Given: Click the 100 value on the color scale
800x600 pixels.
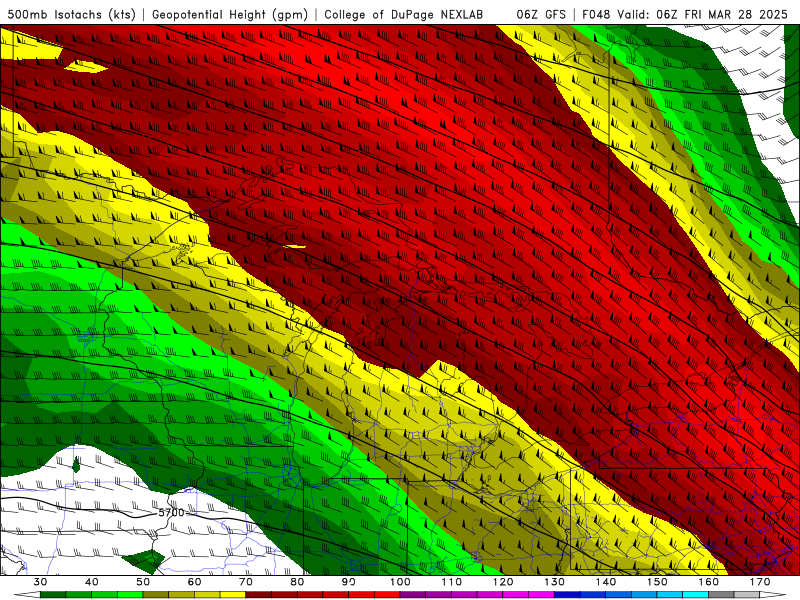Looking at the screenshot, I should (x=400, y=582).
